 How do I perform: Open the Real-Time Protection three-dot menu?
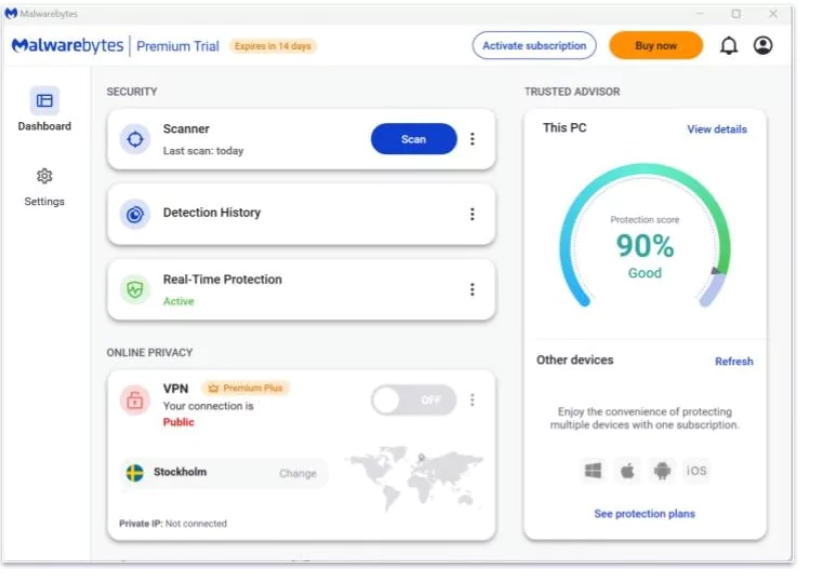(x=472, y=289)
